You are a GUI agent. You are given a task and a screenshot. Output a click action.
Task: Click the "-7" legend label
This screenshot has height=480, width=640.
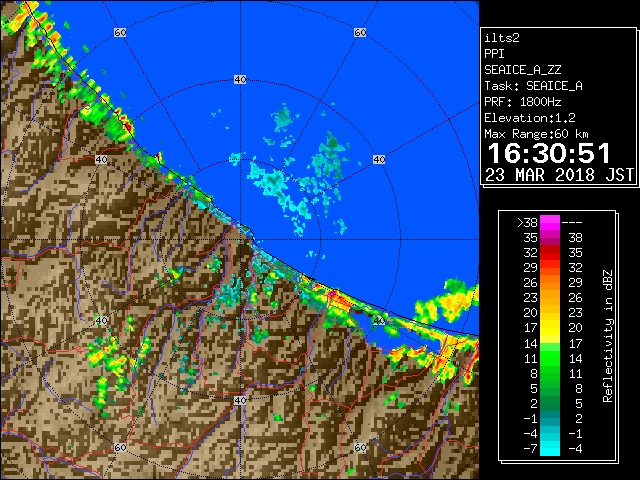[530, 449]
